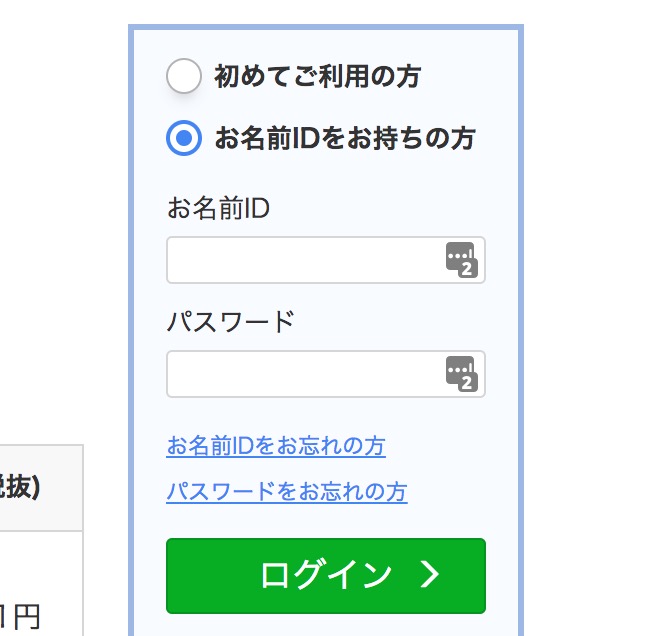The width and height of the screenshot is (666, 636).
Task: Click the arrow chevron on ログイン button
Action: click(430, 575)
